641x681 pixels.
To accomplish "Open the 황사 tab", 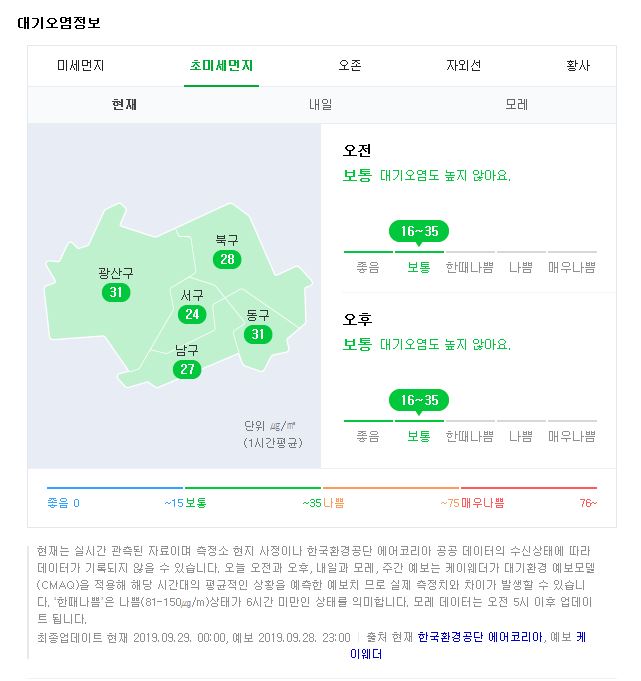I will 578,66.
